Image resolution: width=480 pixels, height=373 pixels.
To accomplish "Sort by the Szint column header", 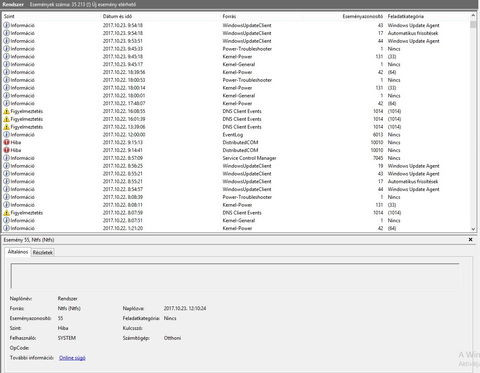I will [51, 16].
